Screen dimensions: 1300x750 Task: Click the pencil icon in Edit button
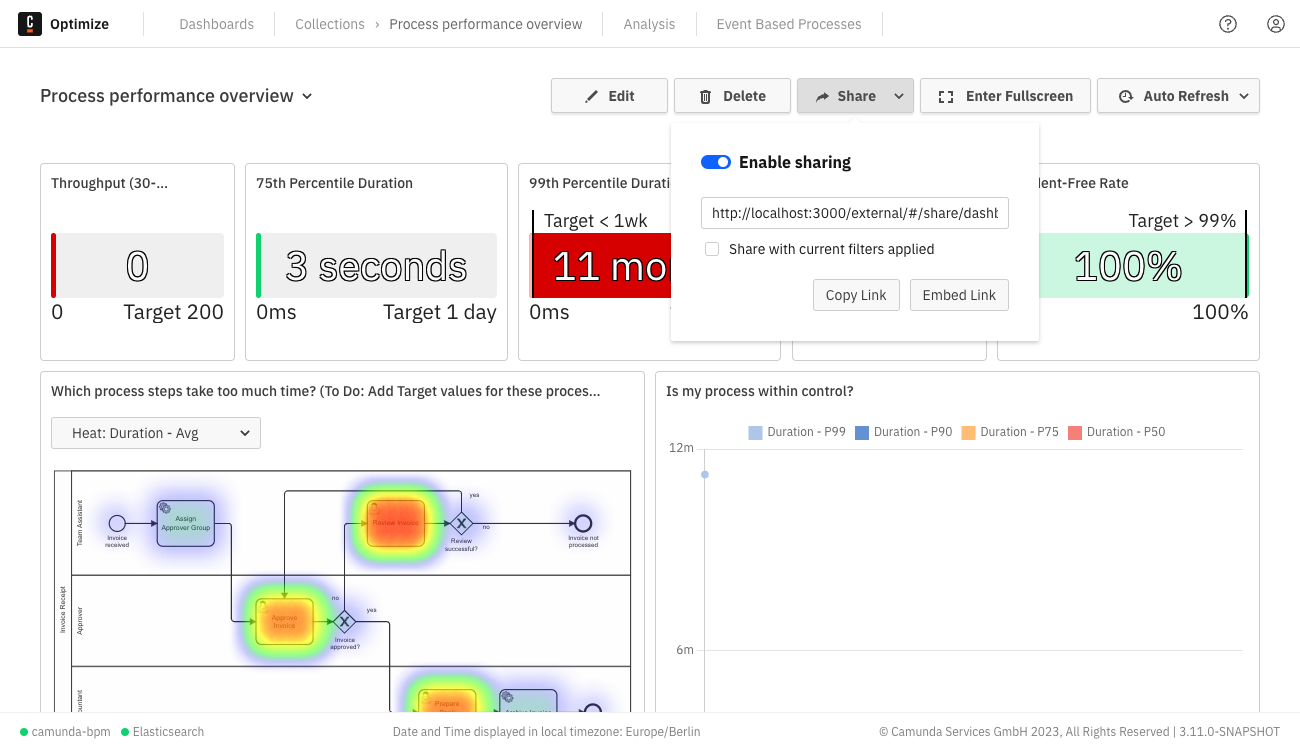591,96
